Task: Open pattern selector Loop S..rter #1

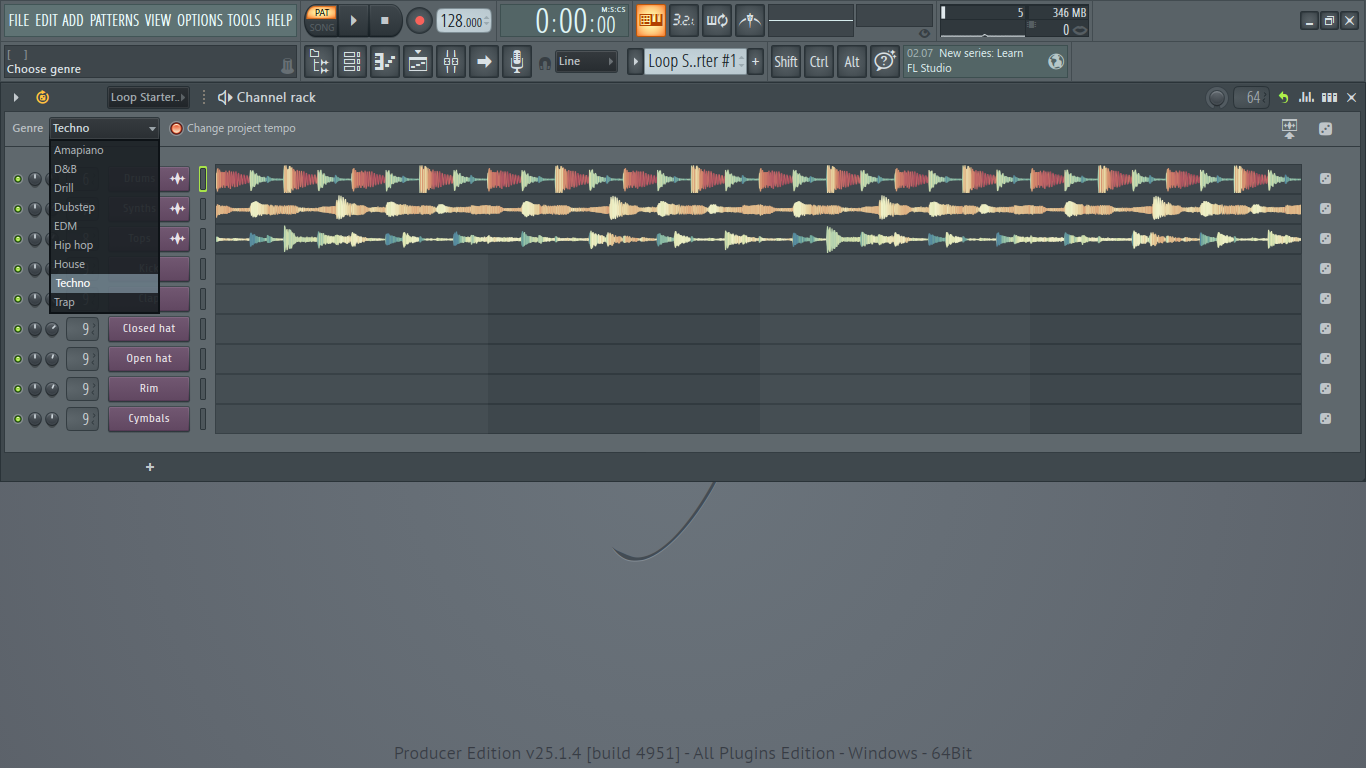Action: 693,62
